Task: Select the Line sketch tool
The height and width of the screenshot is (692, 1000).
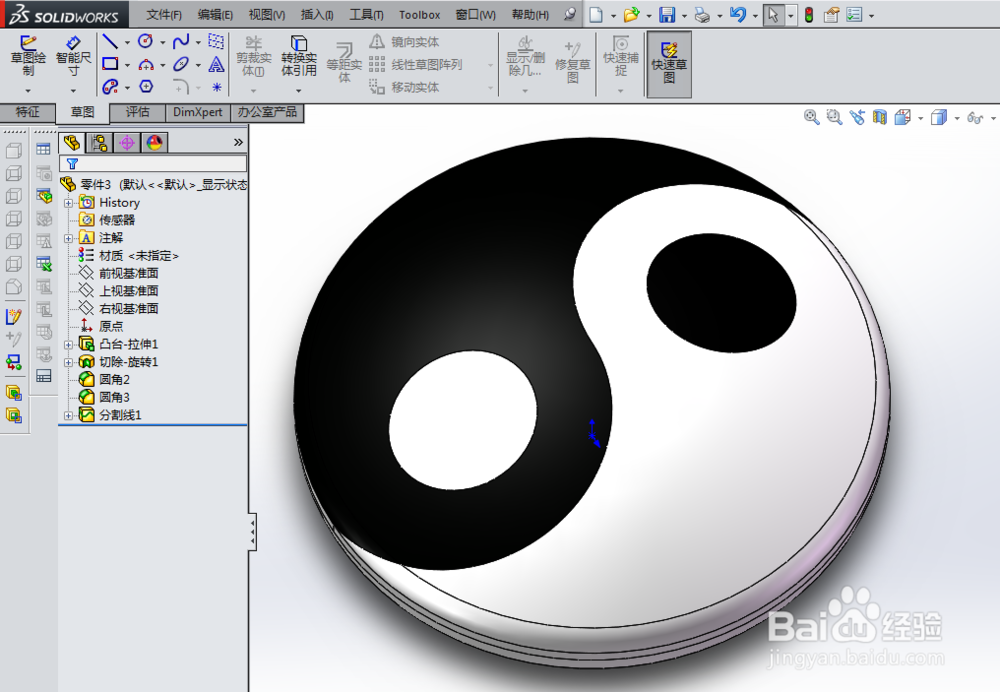Action: coord(110,42)
